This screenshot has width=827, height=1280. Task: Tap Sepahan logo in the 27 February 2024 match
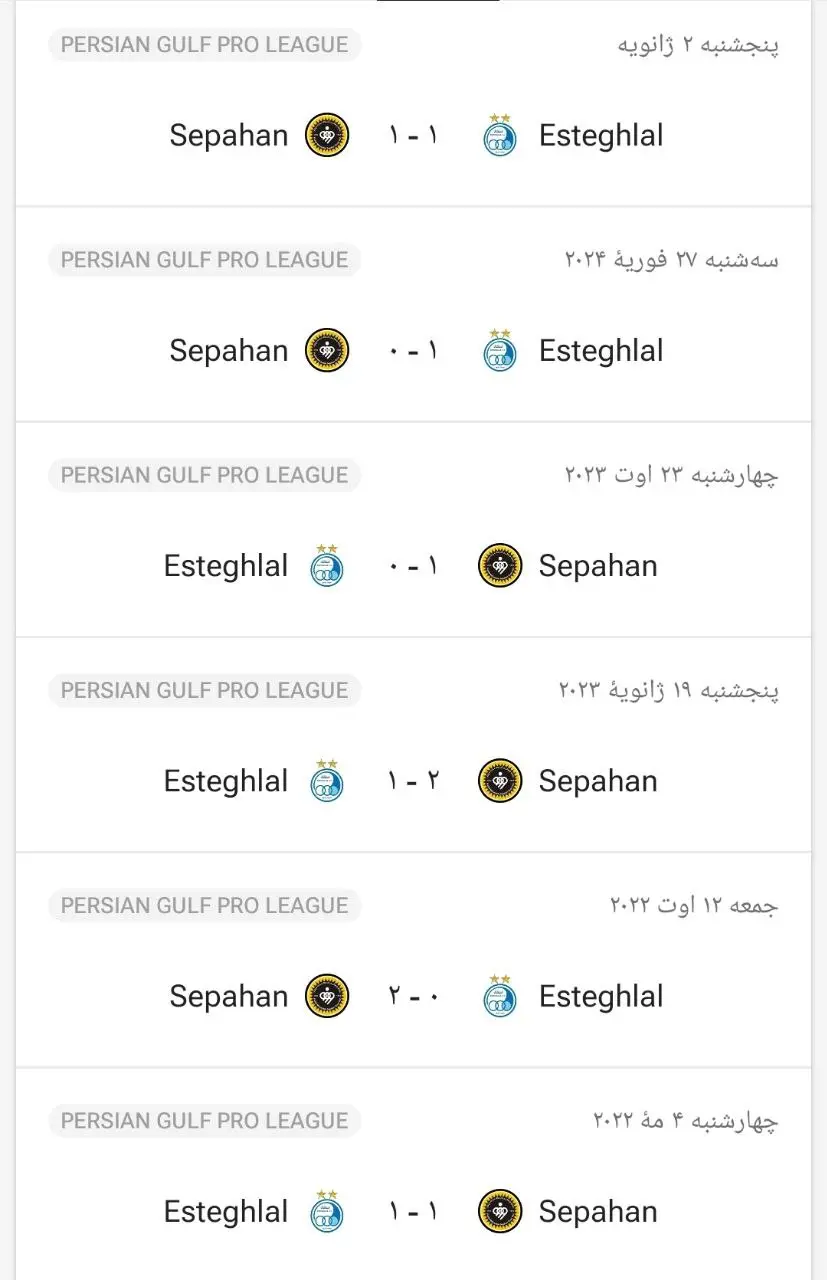(x=327, y=351)
